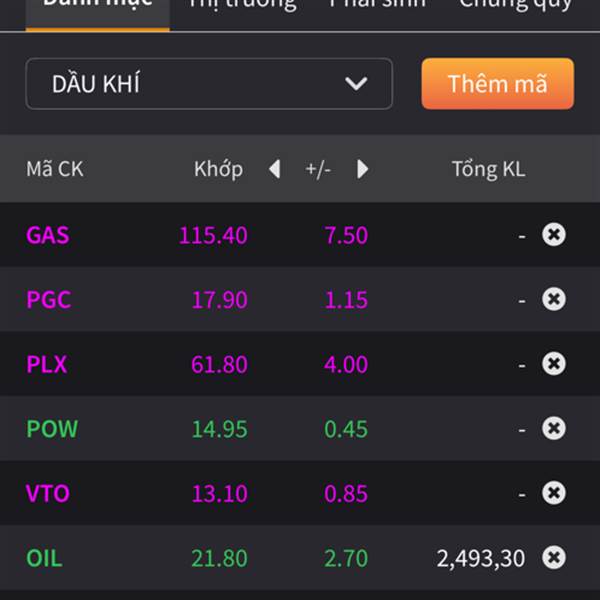Click right arrow beside +/- column
The width and height of the screenshot is (600, 600).
click(x=362, y=169)
